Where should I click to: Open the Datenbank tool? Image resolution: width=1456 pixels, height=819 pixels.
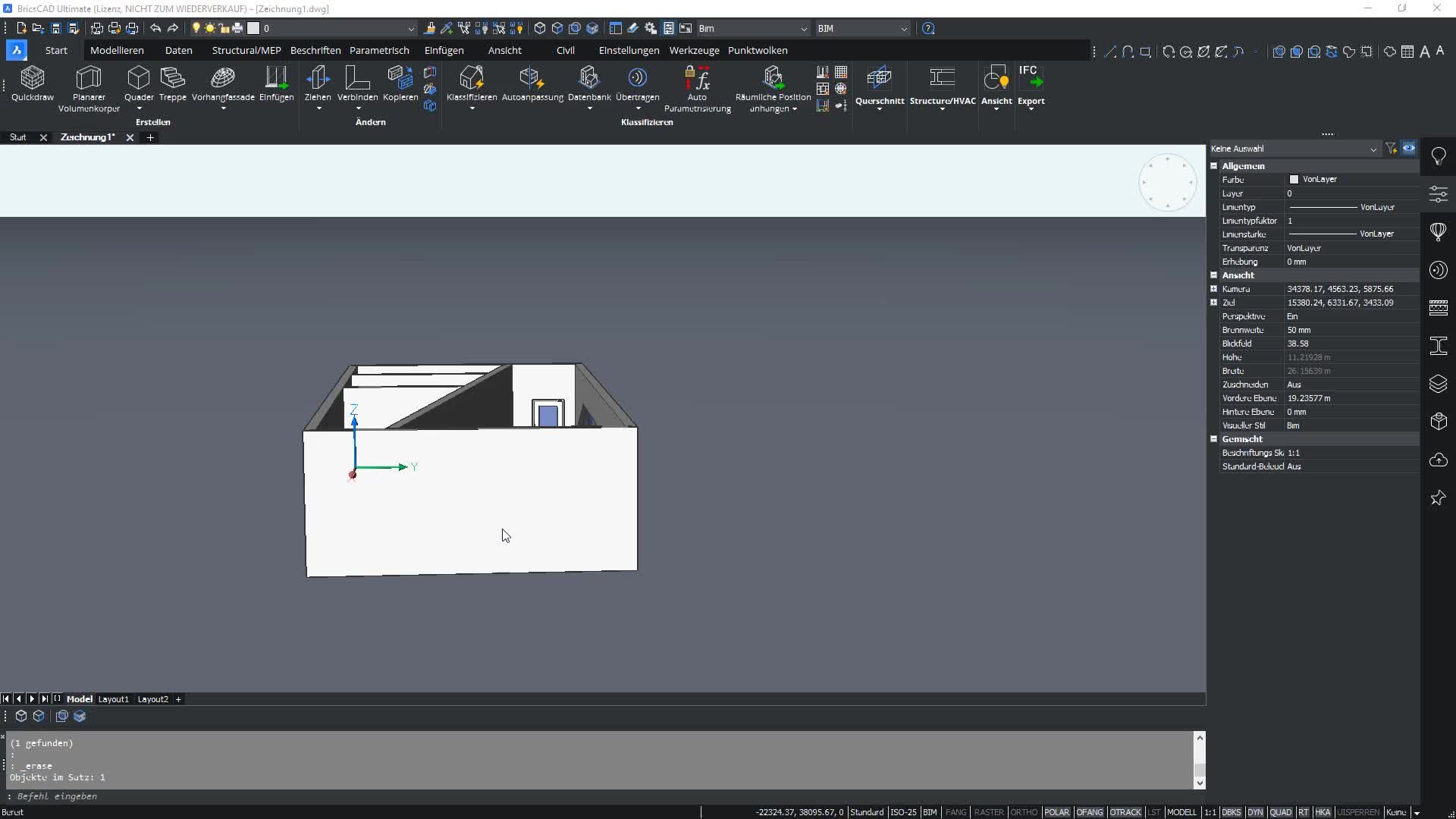(589, 83)
